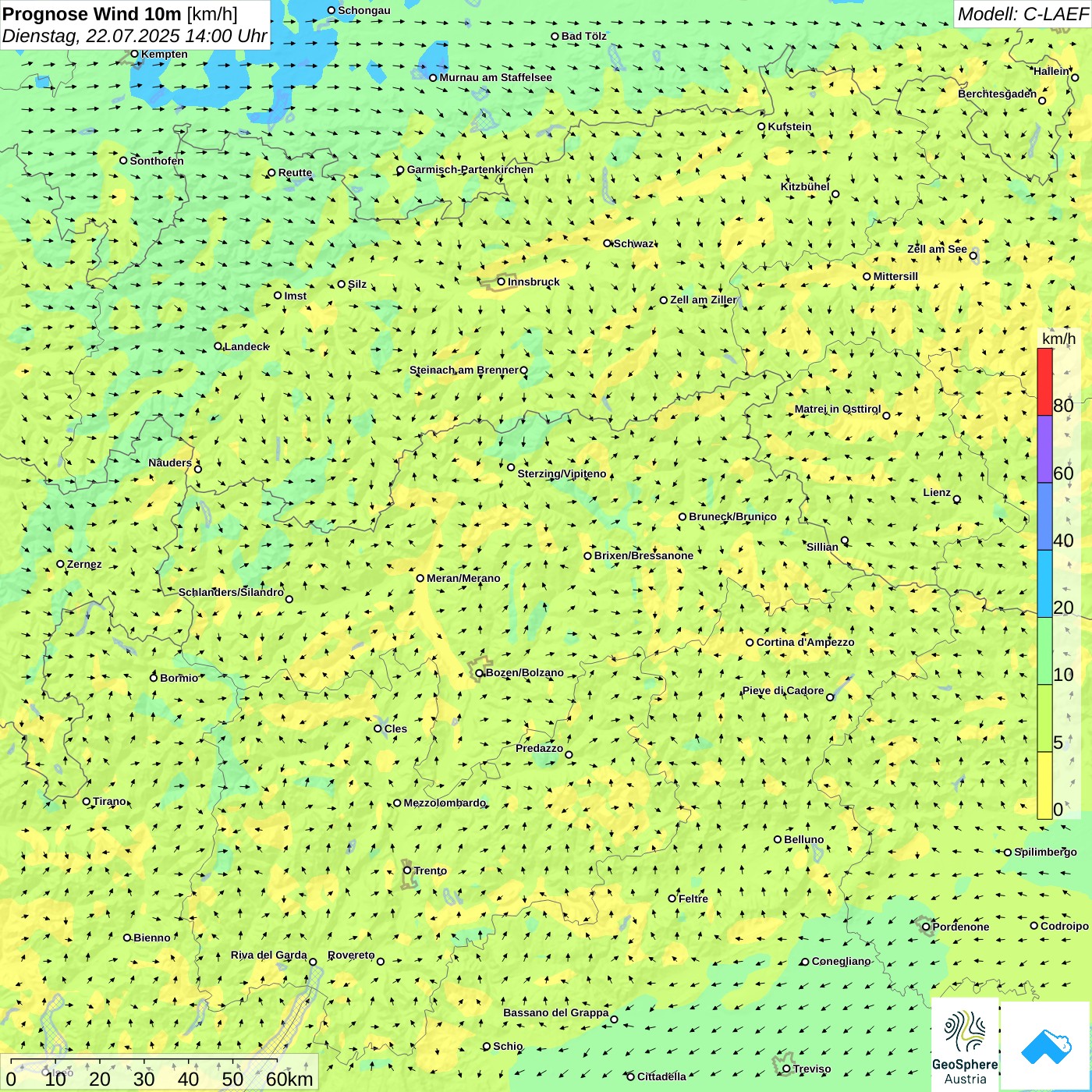Click the 'Imst' label
The height and width of the screenshot is (1092, 1092).
(296, 296)
